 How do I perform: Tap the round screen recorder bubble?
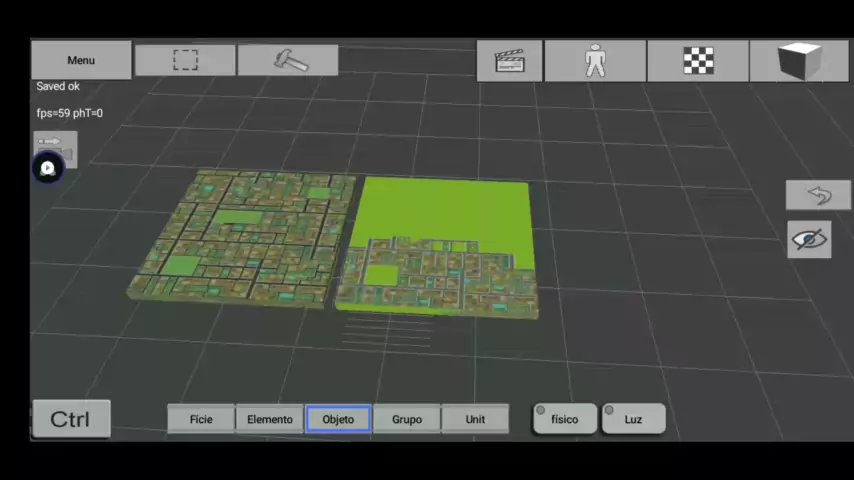47,168
